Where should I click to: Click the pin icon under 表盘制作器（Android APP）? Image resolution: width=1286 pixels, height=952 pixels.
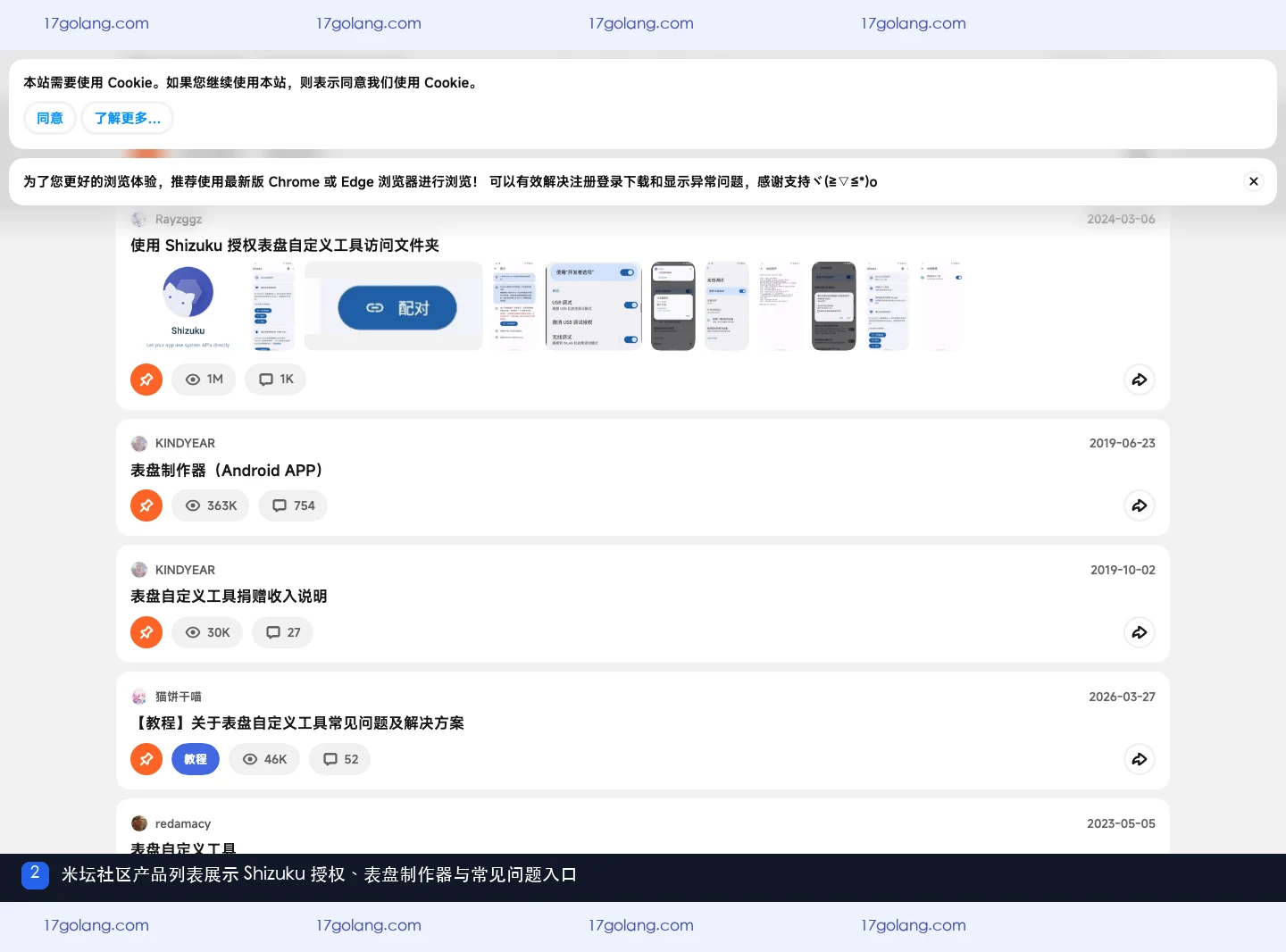pyautogui.click(x=146, y=505)
